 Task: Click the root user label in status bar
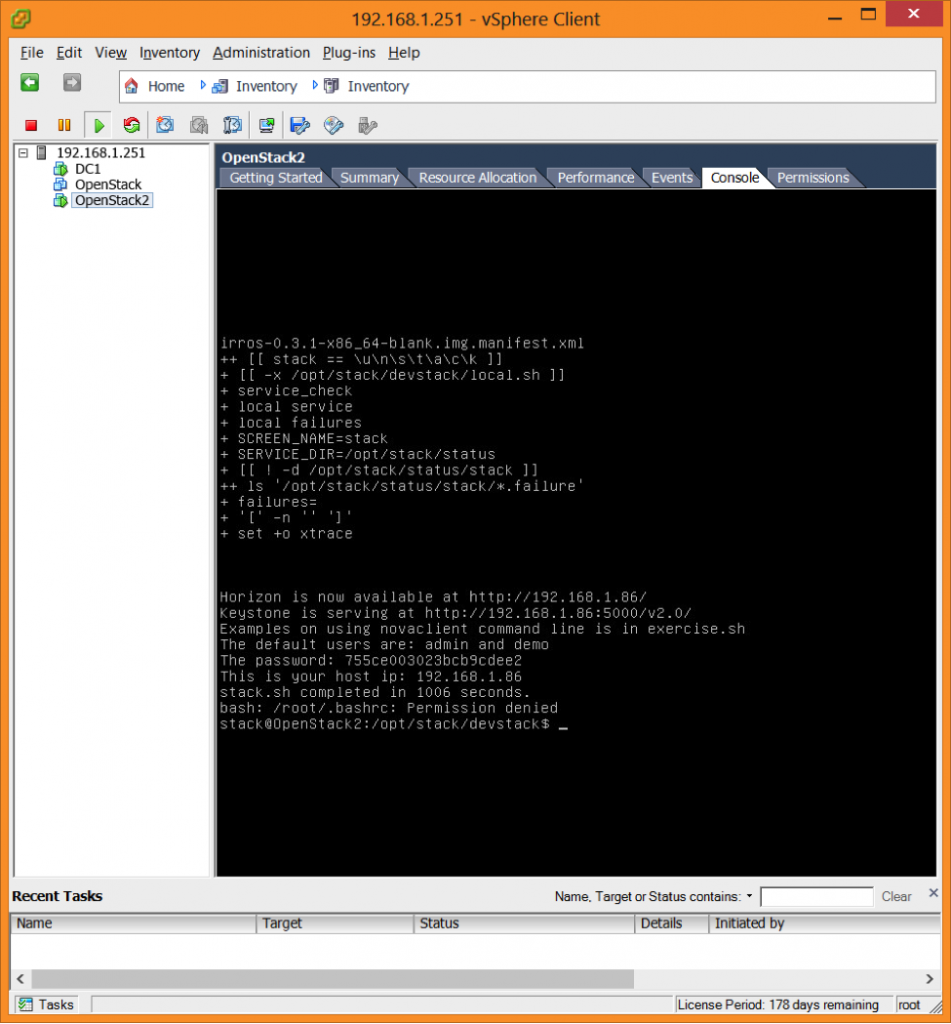909,1004
